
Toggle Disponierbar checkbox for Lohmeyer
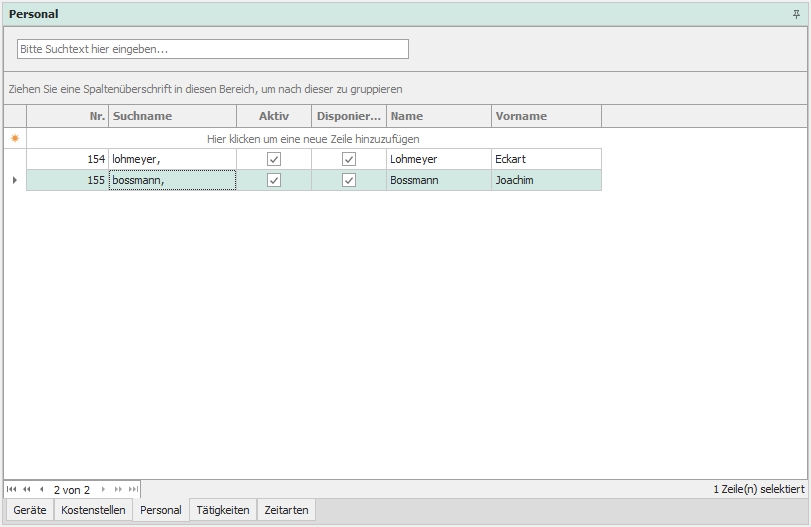click(x=349, y=159)
